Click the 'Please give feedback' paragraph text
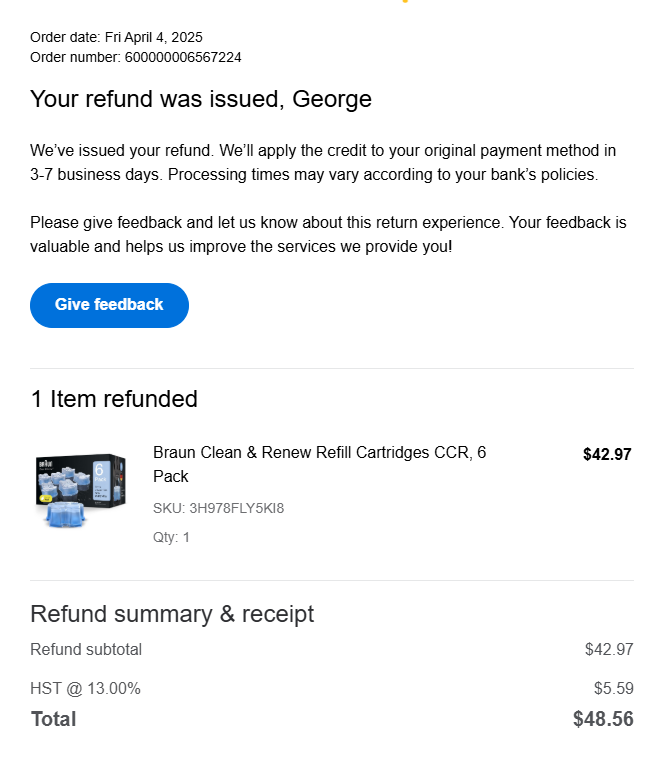 328,233
